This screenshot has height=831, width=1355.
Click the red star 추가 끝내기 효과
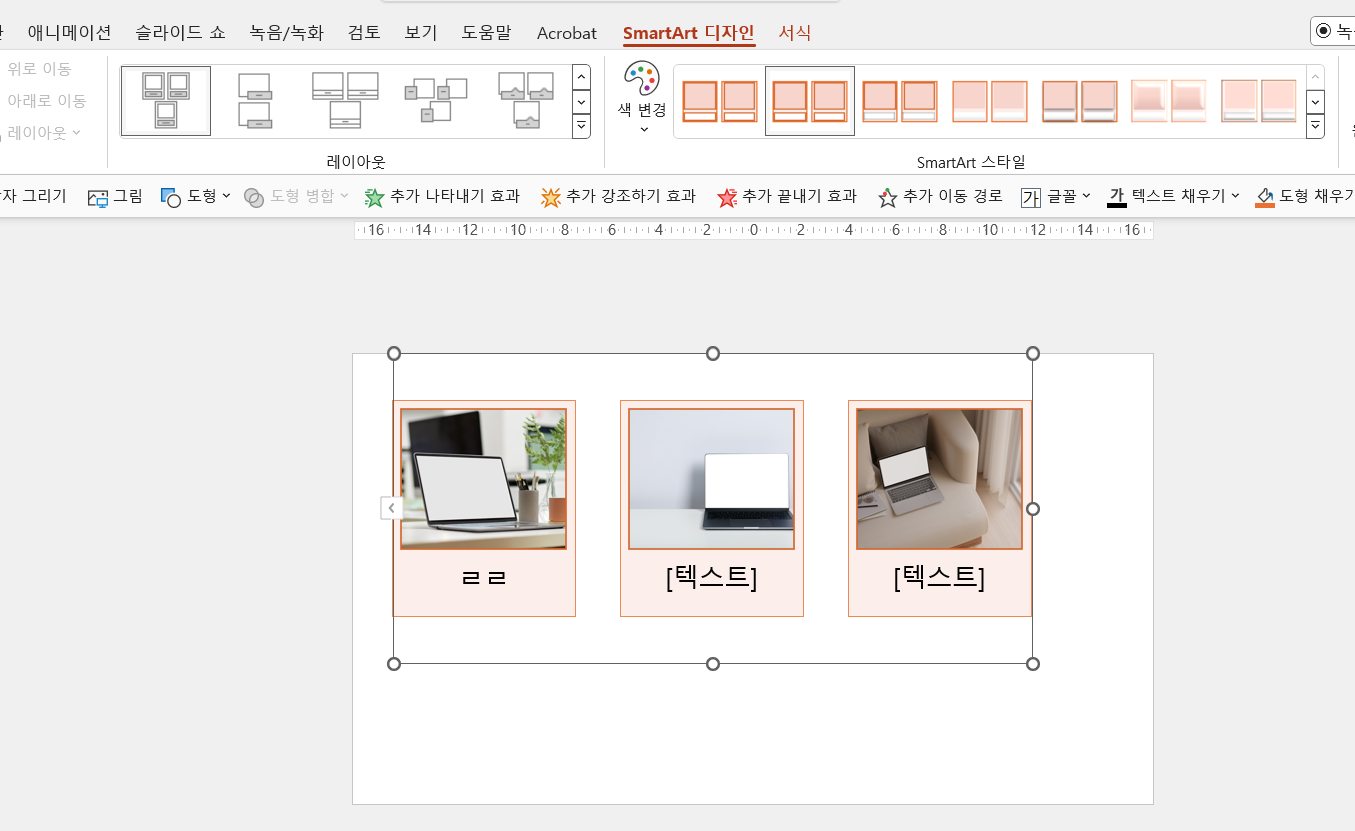click(x=787, y=196)
